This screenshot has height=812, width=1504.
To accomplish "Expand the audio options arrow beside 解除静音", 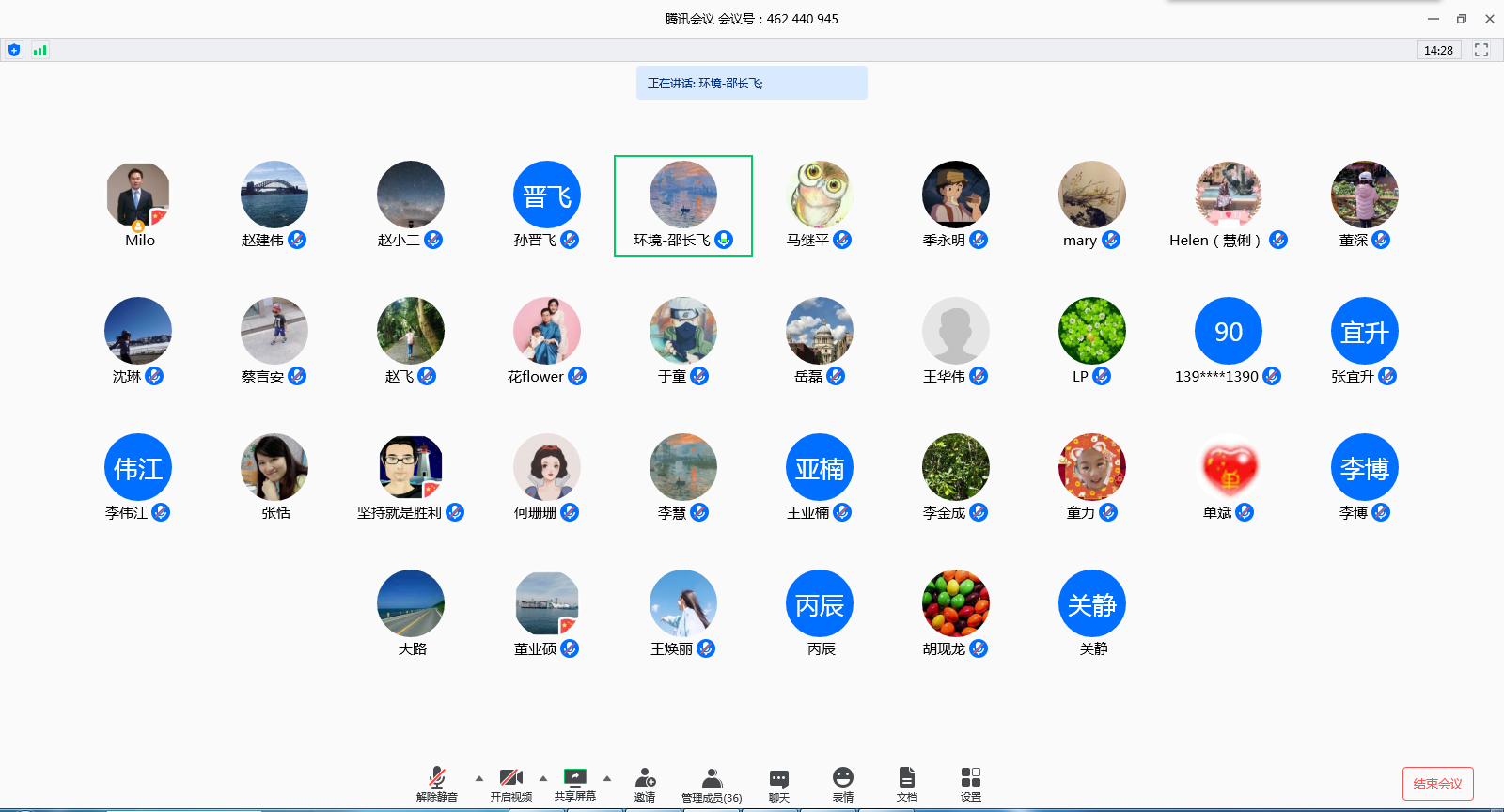I will tap(479, 778).
